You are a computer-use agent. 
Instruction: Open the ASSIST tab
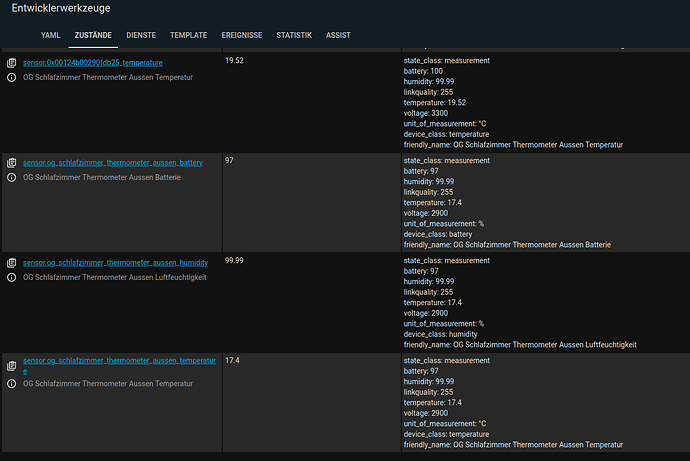[x=338, y=35]
